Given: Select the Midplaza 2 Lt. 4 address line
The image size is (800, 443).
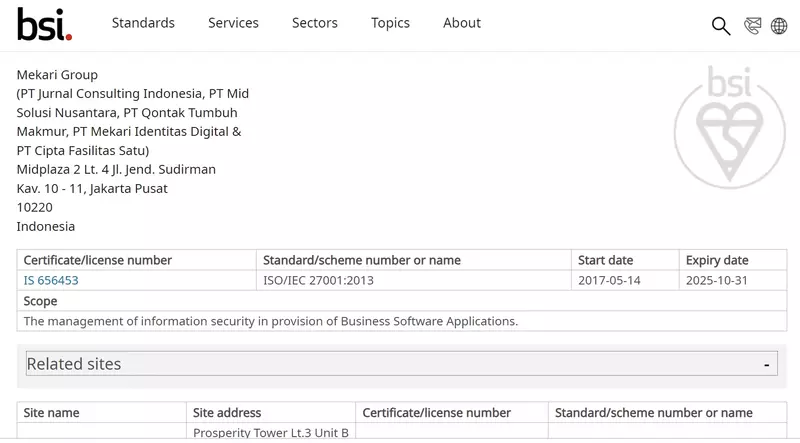Looking at the screenshot, I should point(116,169).
